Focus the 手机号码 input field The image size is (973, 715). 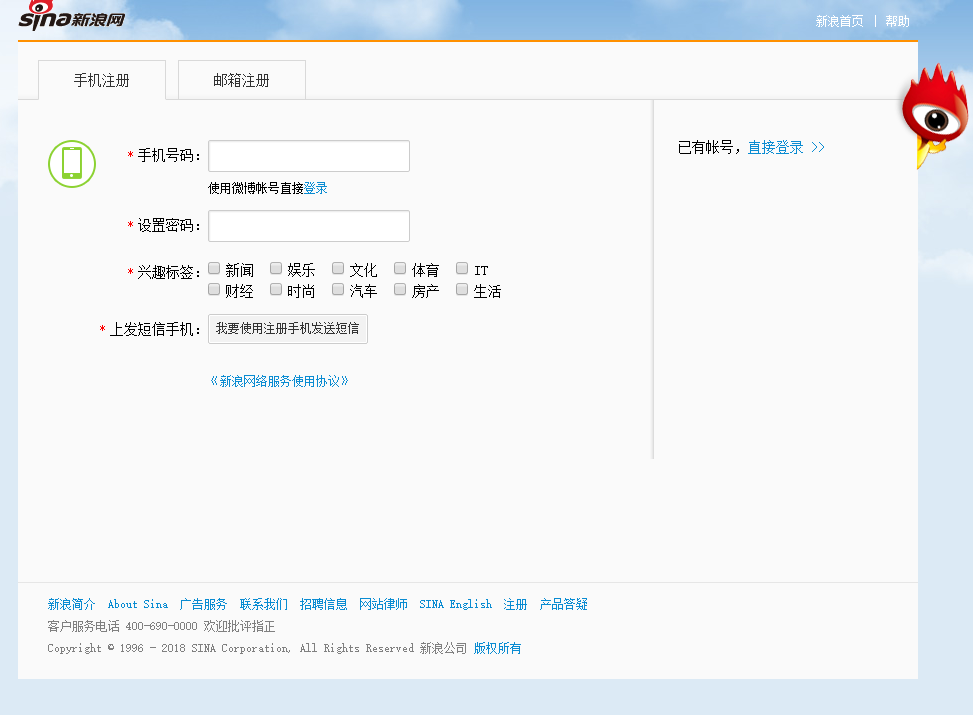(309, 156)
